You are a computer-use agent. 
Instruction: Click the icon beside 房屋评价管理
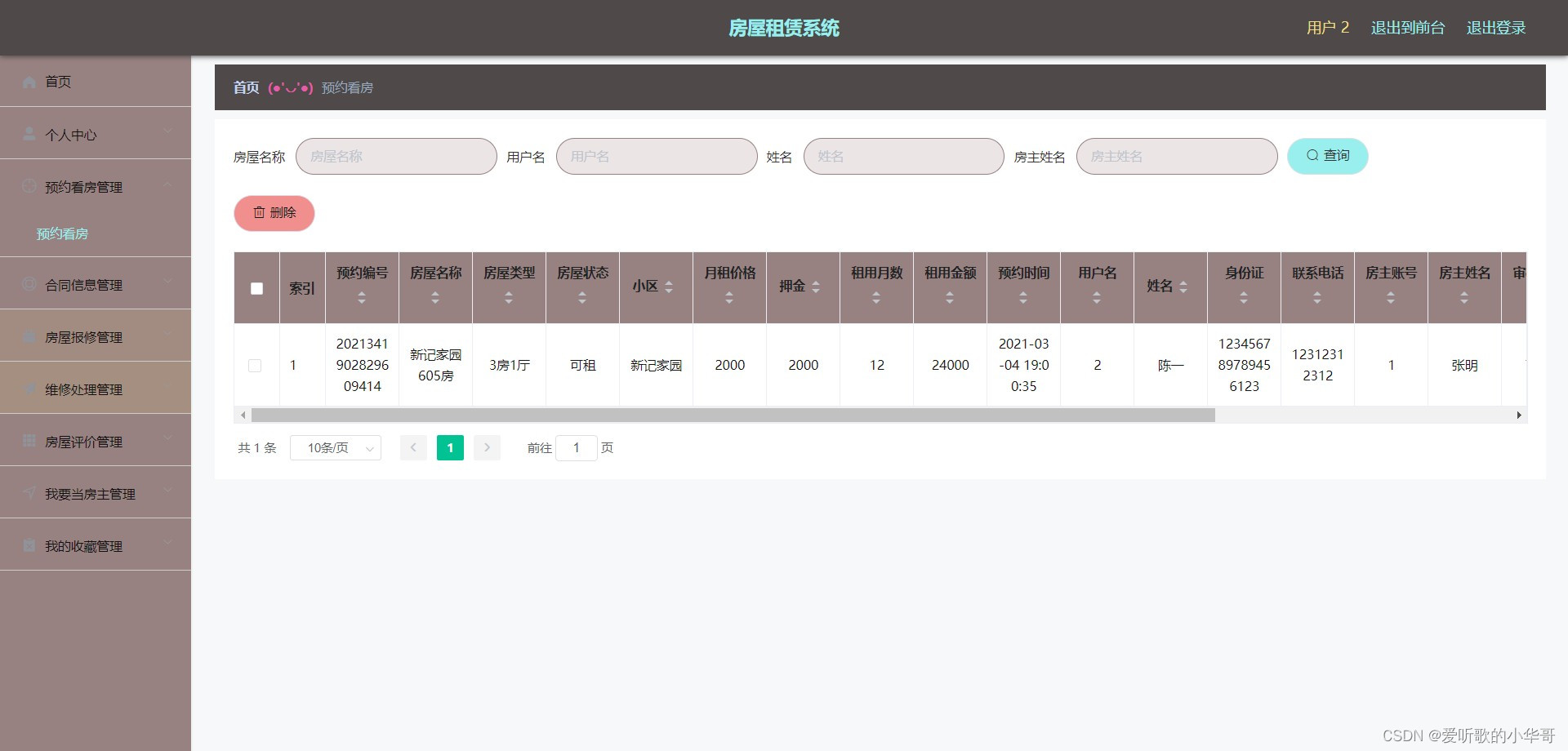(29, 441)
